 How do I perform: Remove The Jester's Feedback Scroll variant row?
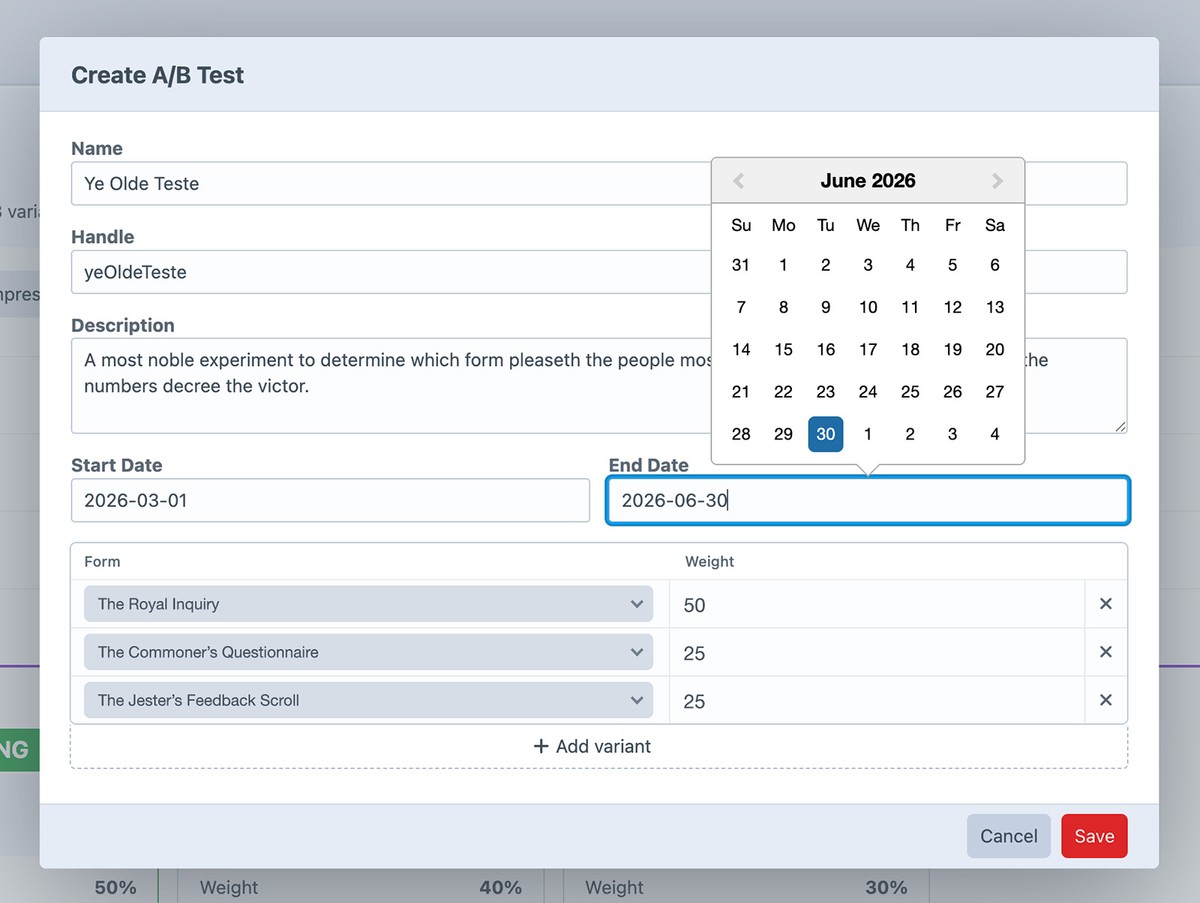1106,700
